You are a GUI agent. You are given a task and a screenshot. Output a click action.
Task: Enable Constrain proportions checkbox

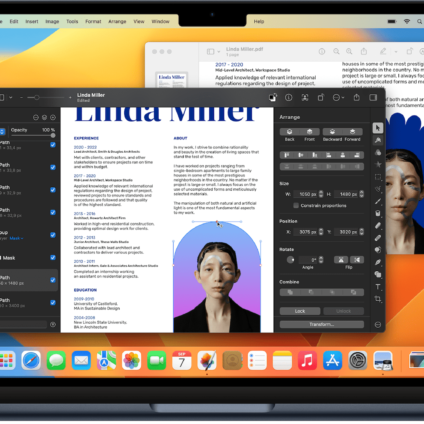click(296, 205)
